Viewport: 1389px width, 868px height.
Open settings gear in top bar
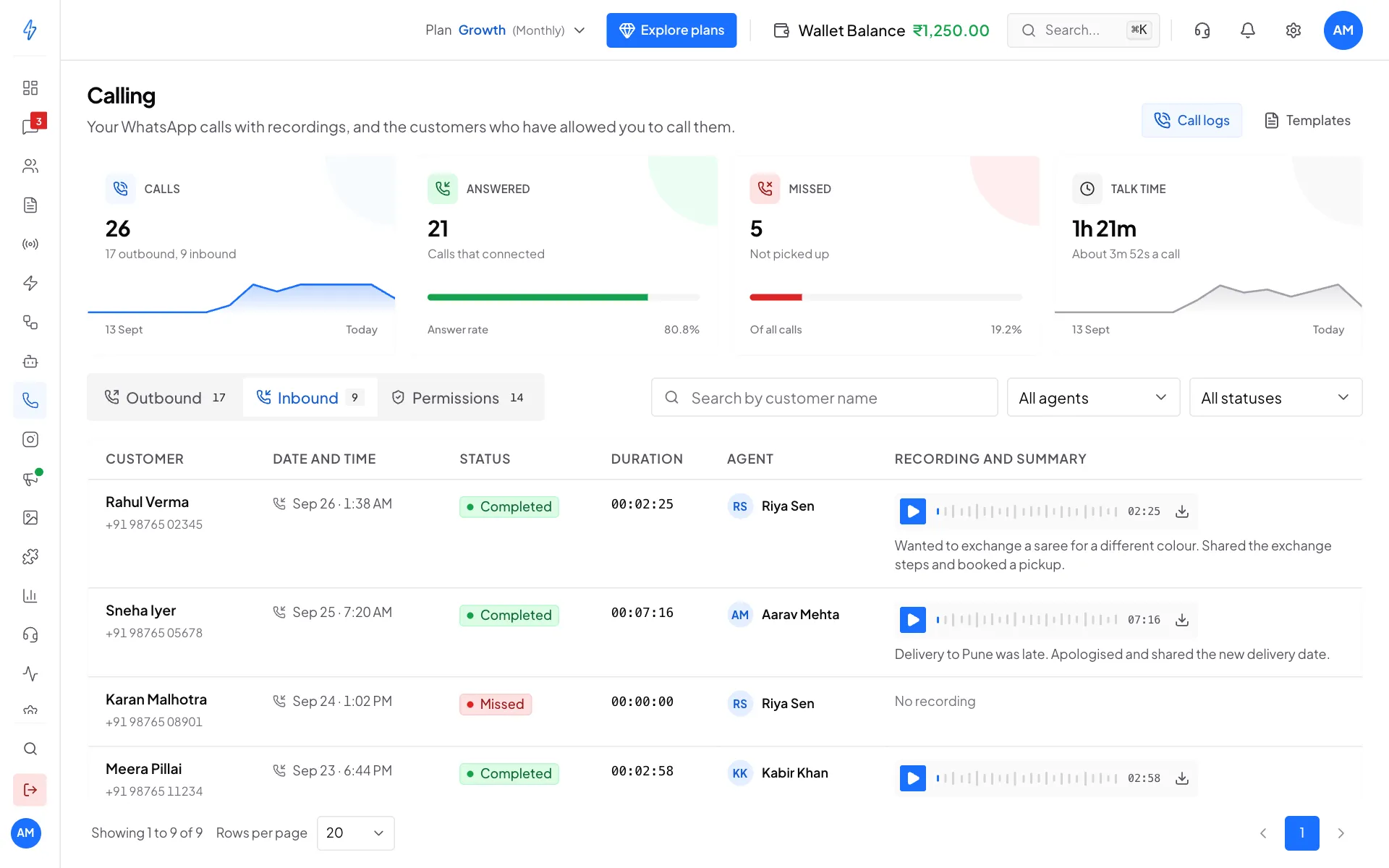tap(1294, 30)
